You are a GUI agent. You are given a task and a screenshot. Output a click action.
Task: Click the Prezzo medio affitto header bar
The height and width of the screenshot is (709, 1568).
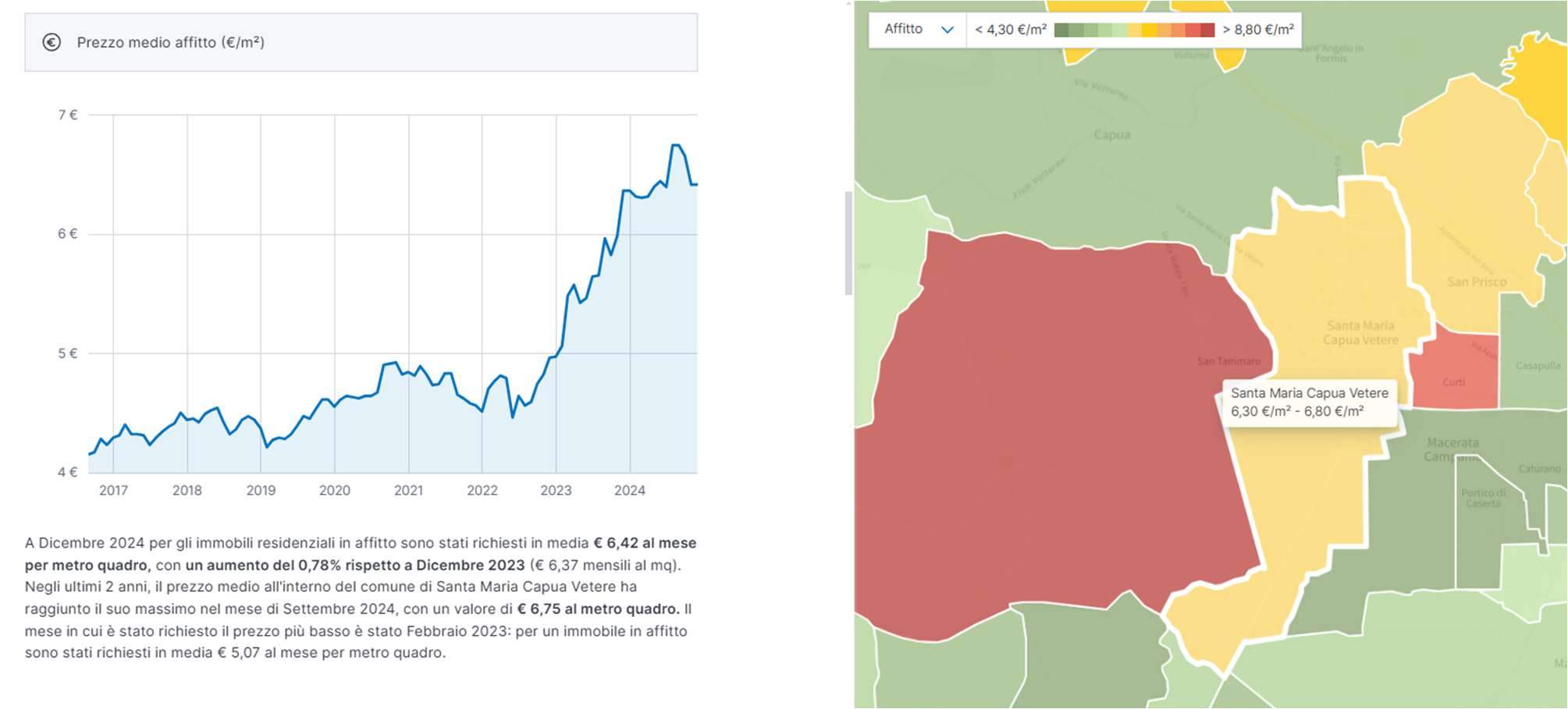[361, 42]
